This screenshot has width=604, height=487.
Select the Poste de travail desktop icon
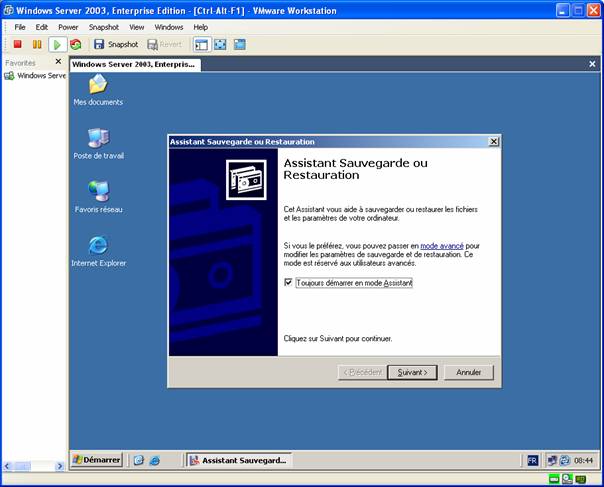[99, 144]
